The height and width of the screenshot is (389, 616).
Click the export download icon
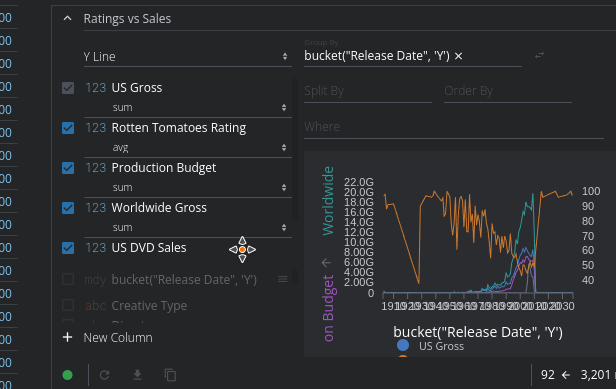point(138,375)
